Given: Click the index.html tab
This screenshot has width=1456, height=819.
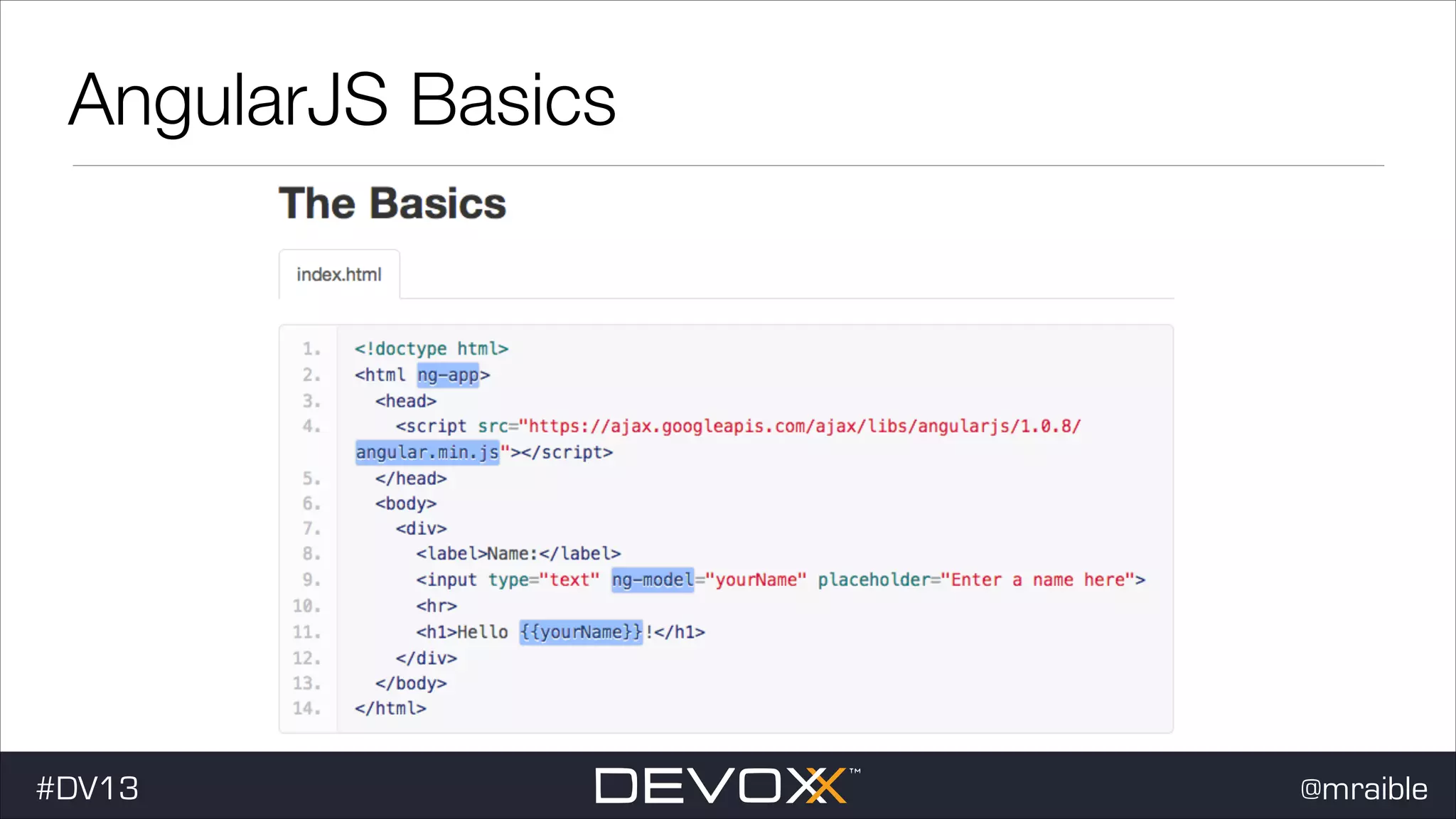Looking at the screenshot, I should pos(339,274).
